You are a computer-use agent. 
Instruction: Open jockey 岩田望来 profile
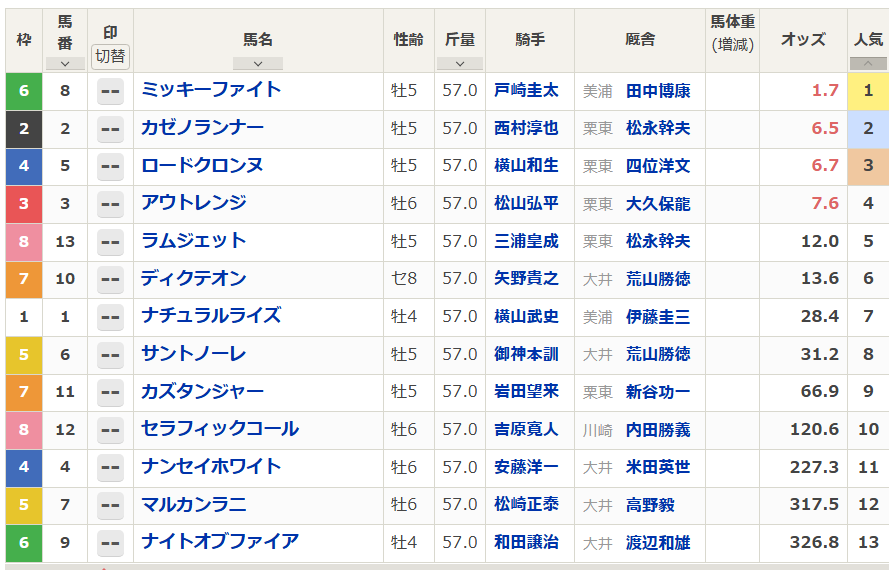tap(526, 391)
